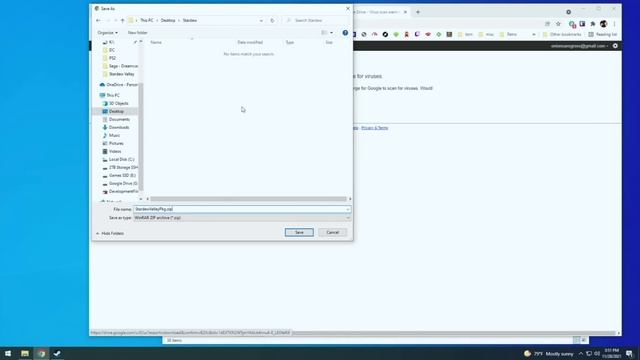This screenshot has width=640, height=360.
Task: Open the File name dropdown arrow
Action: click(348, 209)
